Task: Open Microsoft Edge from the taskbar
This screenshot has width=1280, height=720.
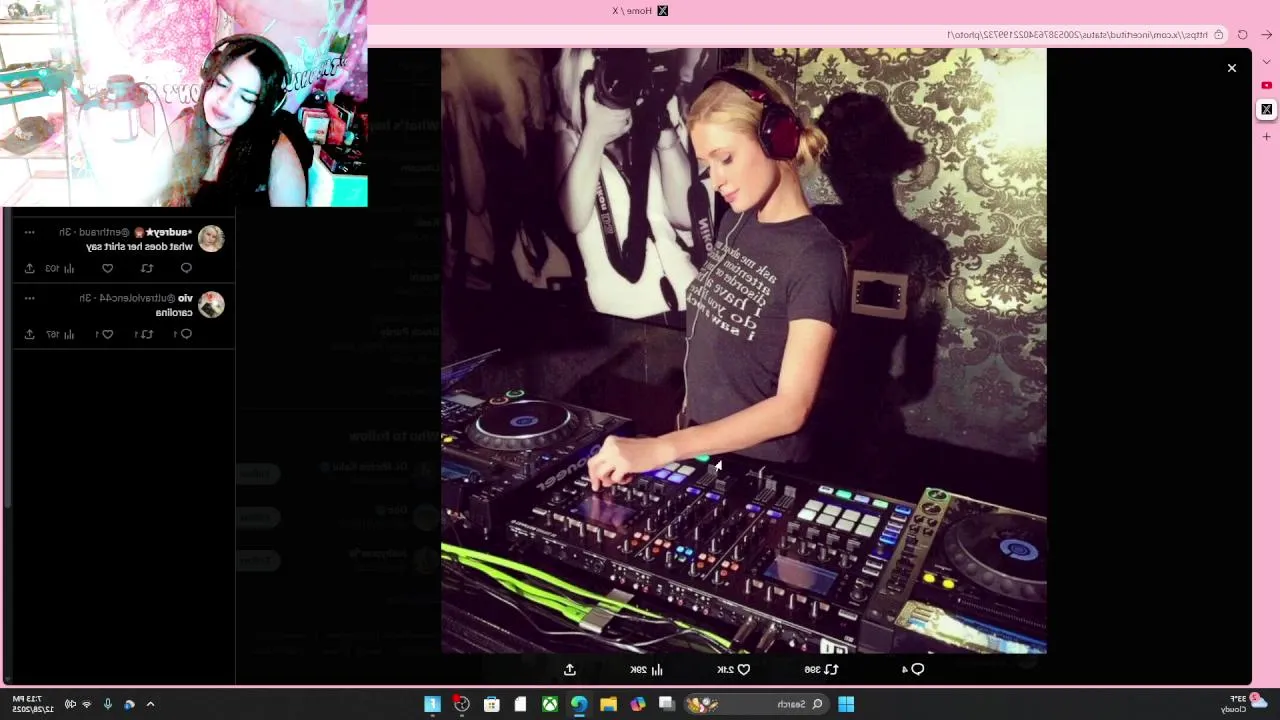Action: coord(579,704)
